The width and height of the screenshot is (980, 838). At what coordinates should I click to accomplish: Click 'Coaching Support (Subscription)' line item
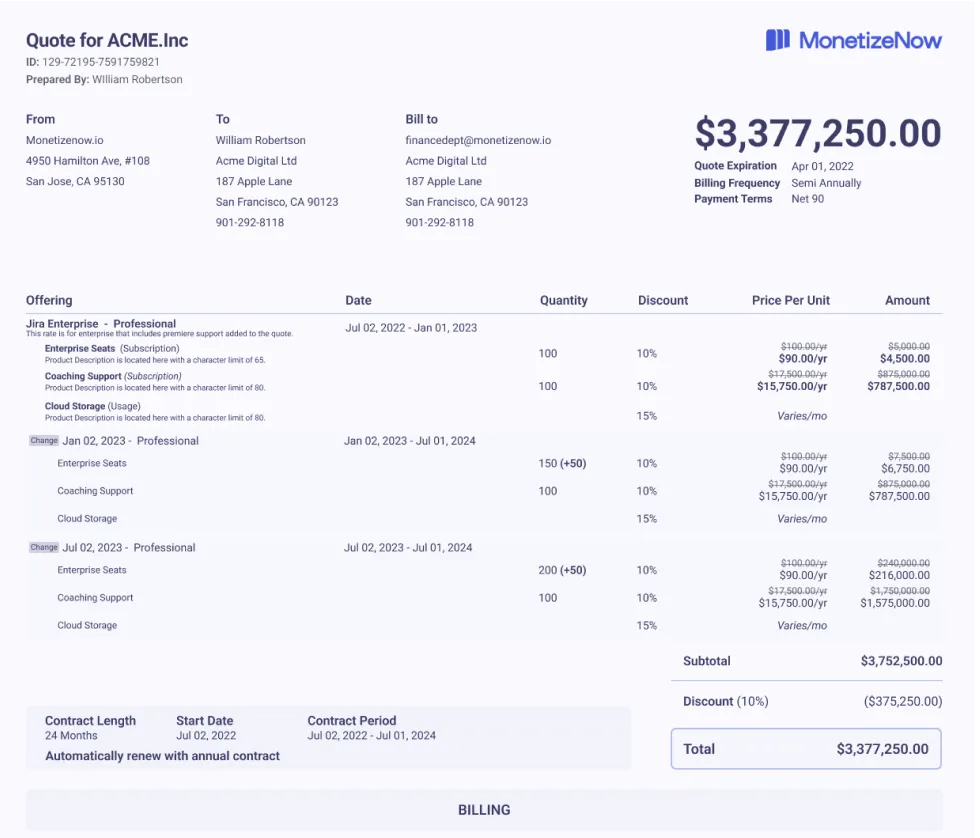tap(113, 376)
